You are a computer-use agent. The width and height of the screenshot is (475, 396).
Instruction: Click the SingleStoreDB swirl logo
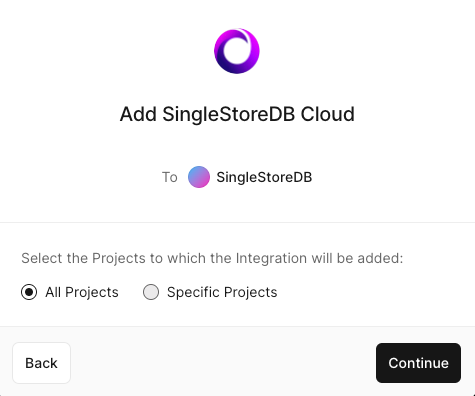pyautogui.click(x=237, y=51)
